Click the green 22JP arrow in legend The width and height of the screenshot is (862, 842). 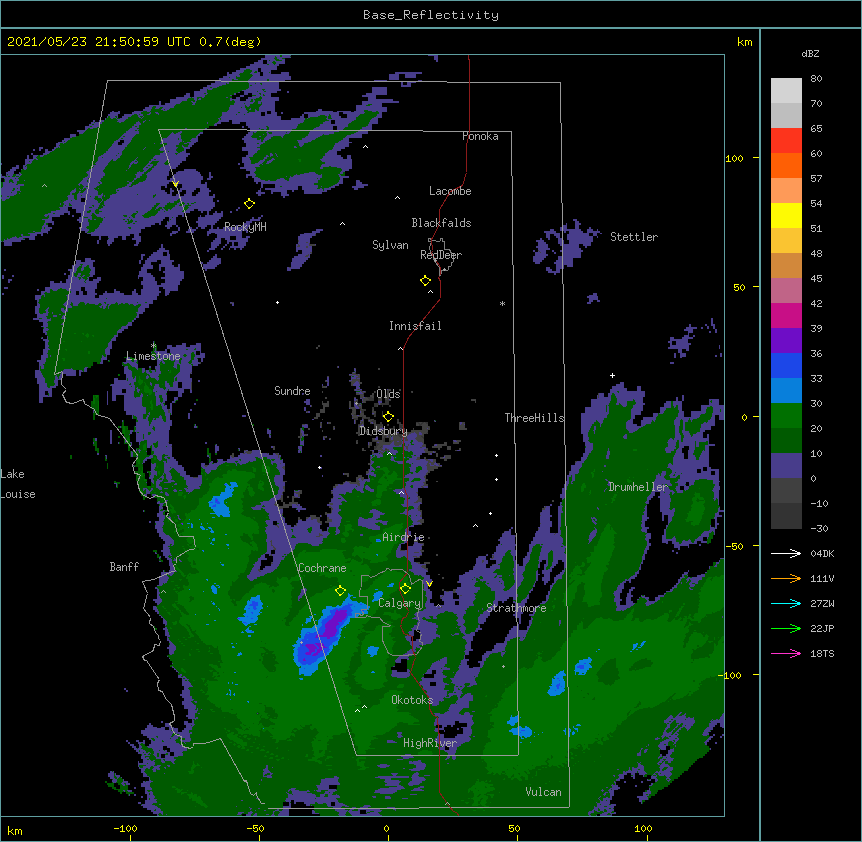point(786,628)
